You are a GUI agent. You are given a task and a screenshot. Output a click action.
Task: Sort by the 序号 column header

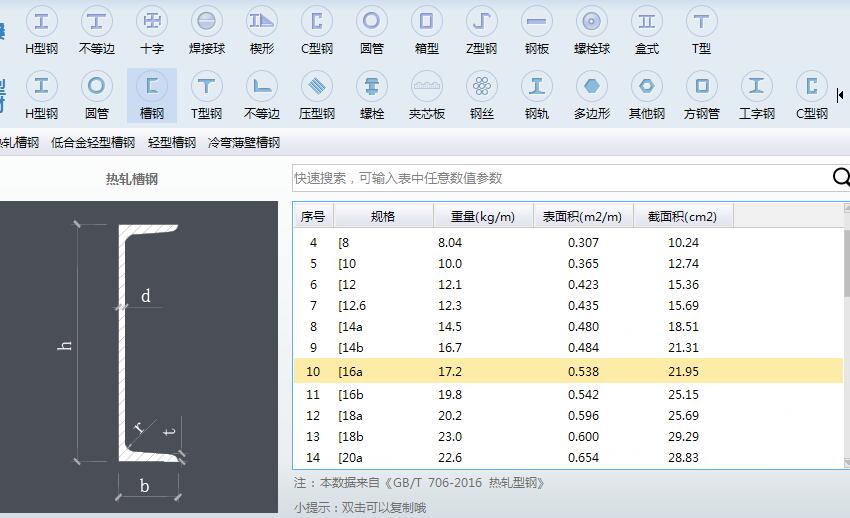[313, 216]
